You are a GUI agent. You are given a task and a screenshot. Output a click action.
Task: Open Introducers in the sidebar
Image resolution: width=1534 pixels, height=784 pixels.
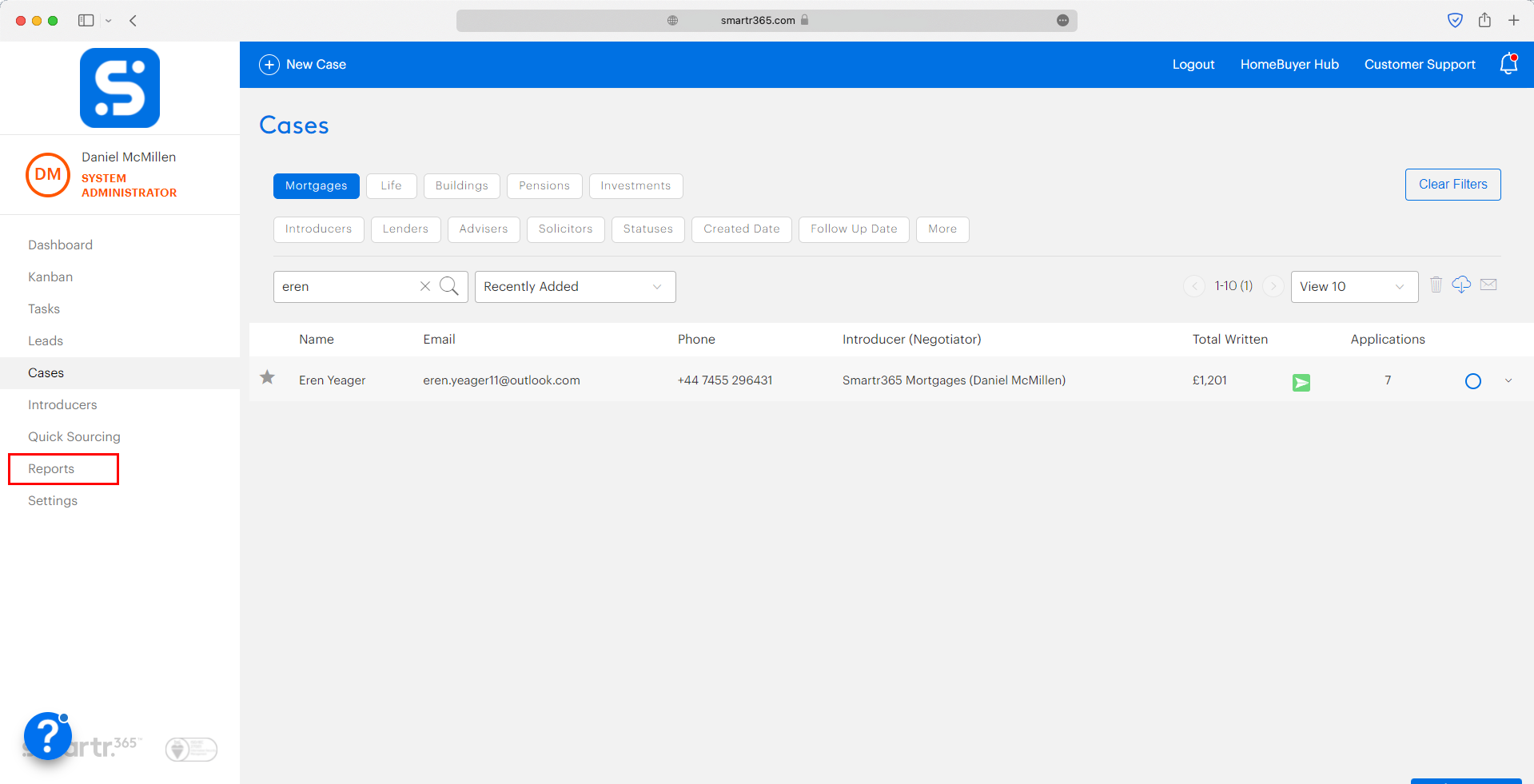tap(62, 405)
